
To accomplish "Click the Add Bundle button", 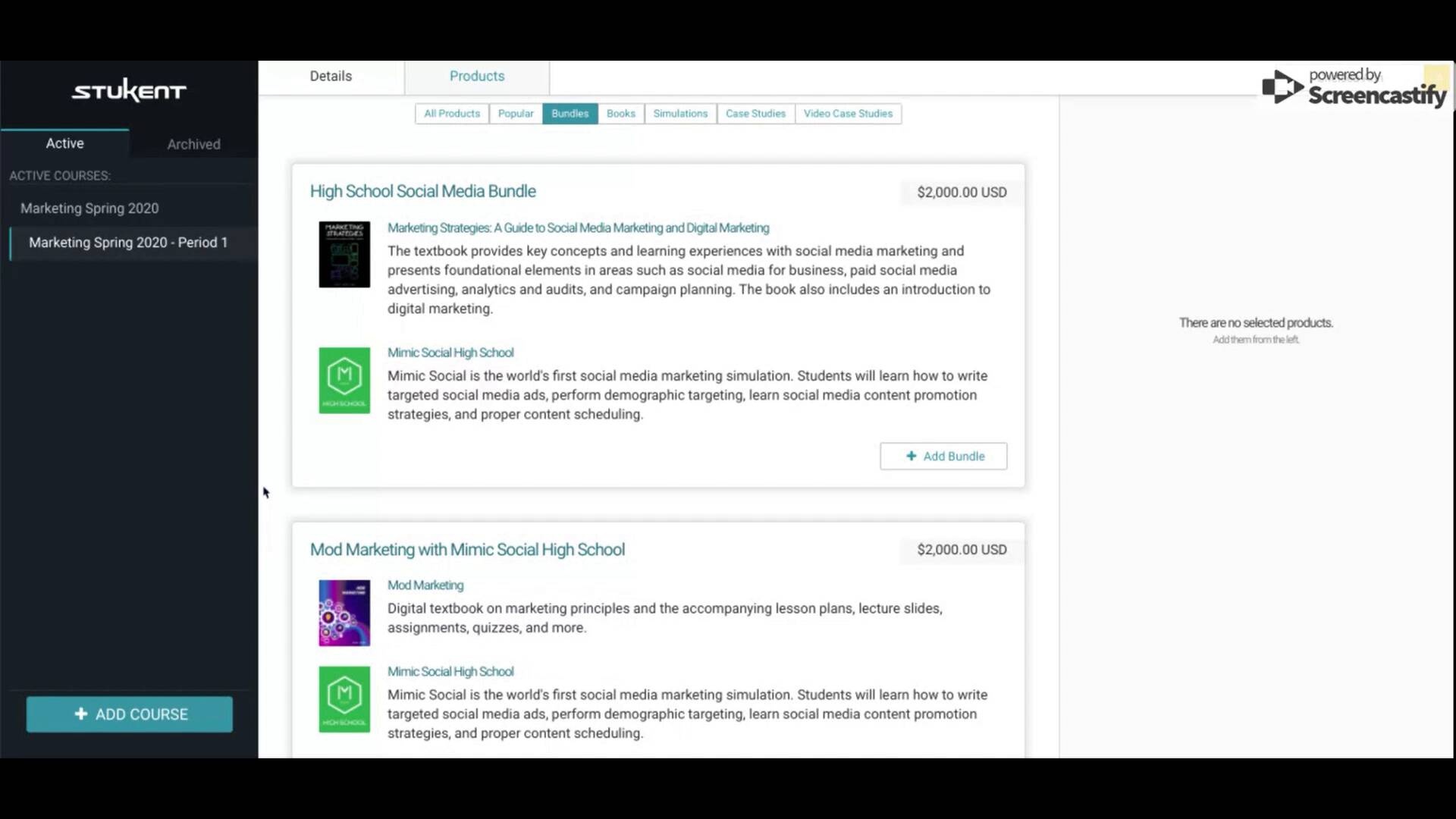I will pyautogui.click(x=943, y=456).
